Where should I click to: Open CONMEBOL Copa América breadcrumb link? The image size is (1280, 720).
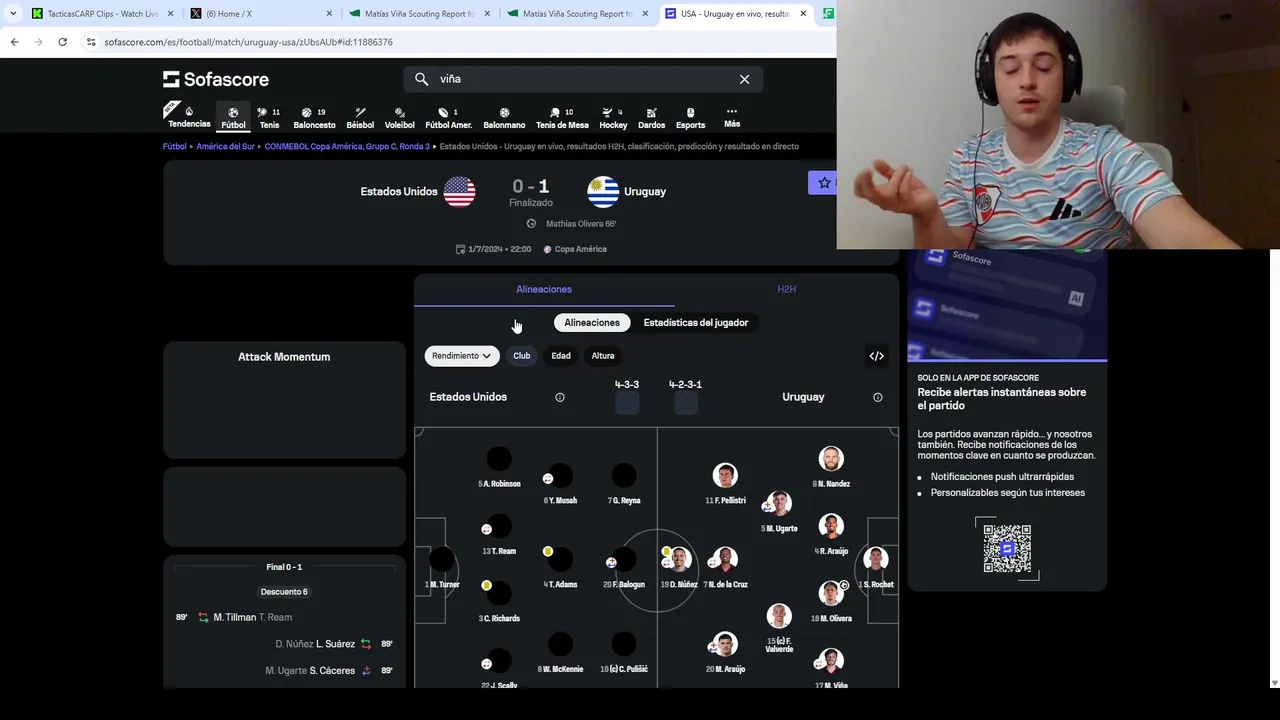tap(347, 146)
